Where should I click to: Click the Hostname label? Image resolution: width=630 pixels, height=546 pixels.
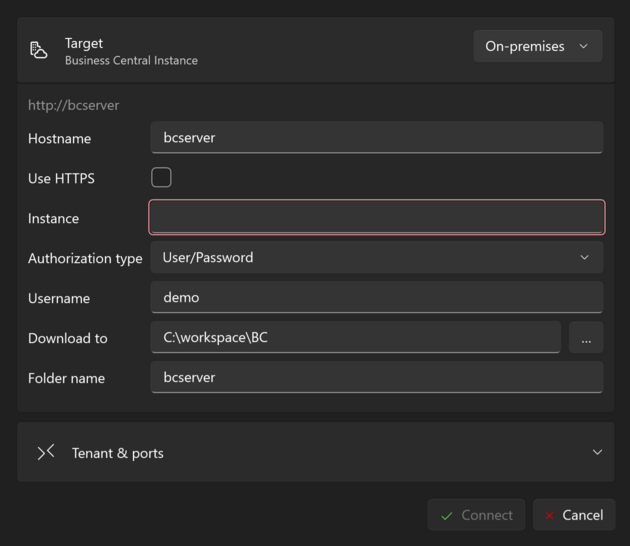coord(59,139)
